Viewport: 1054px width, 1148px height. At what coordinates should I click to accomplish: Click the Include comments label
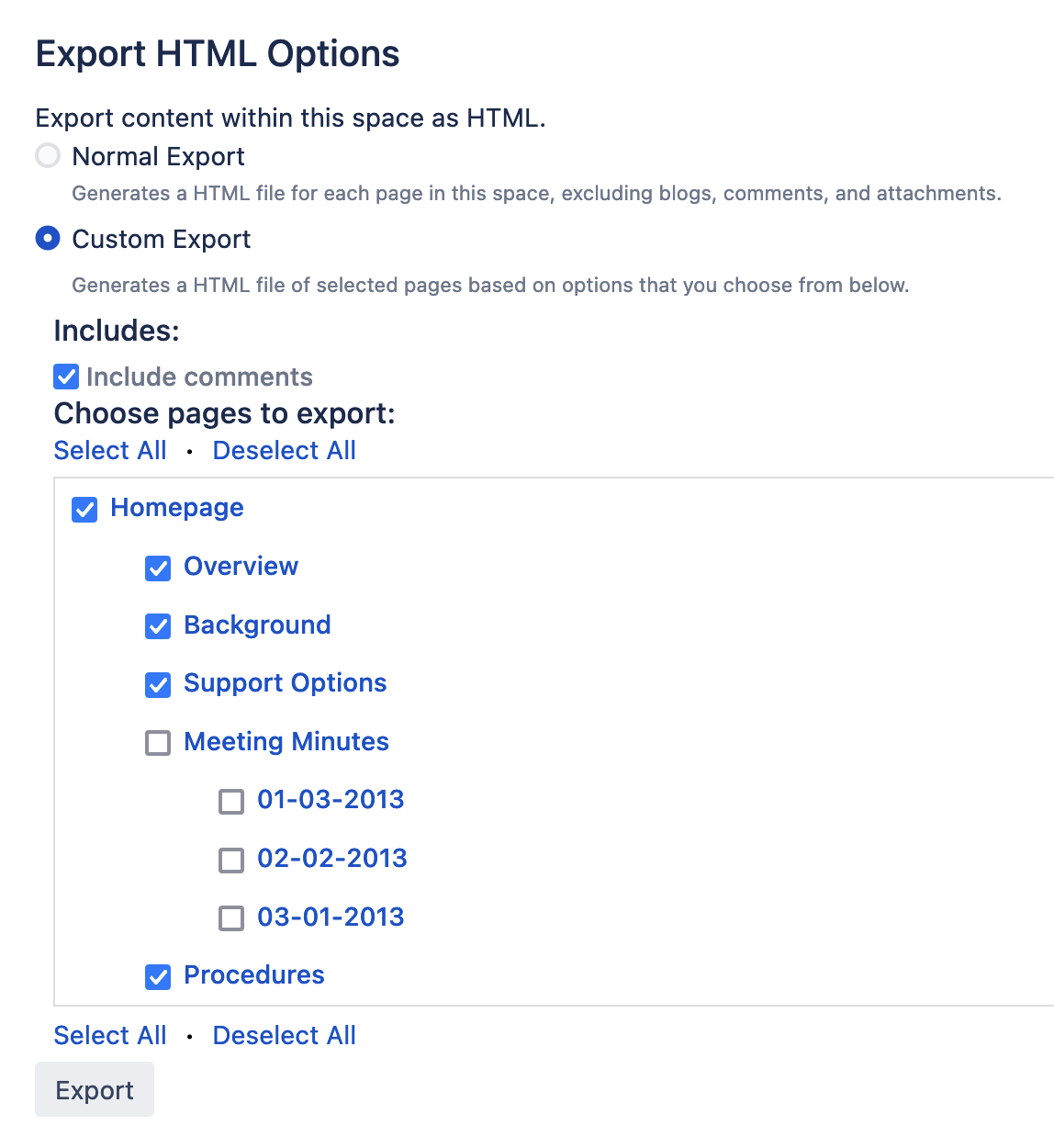pos(199,377)
